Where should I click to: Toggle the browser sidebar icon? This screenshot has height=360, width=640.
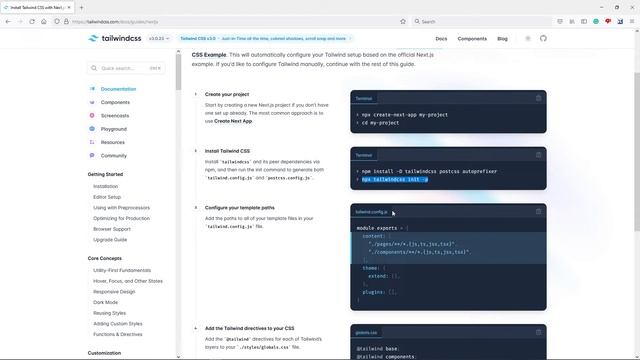click(584, 21)
